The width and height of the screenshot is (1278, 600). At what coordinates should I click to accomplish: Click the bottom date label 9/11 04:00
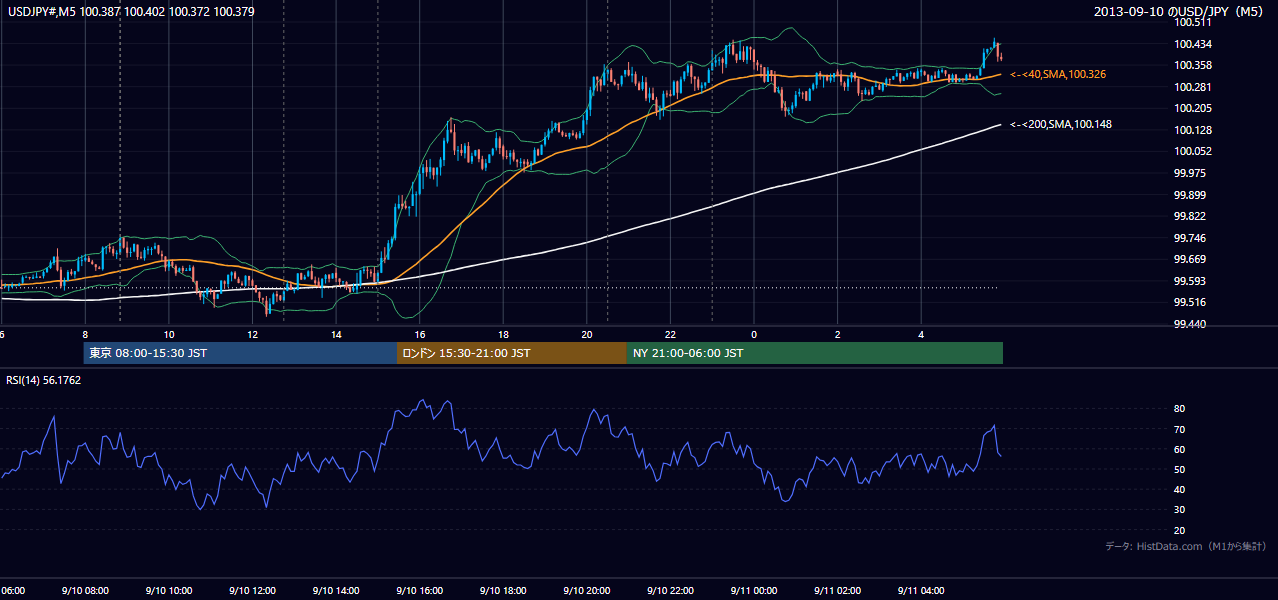click(x=921, y=591)
